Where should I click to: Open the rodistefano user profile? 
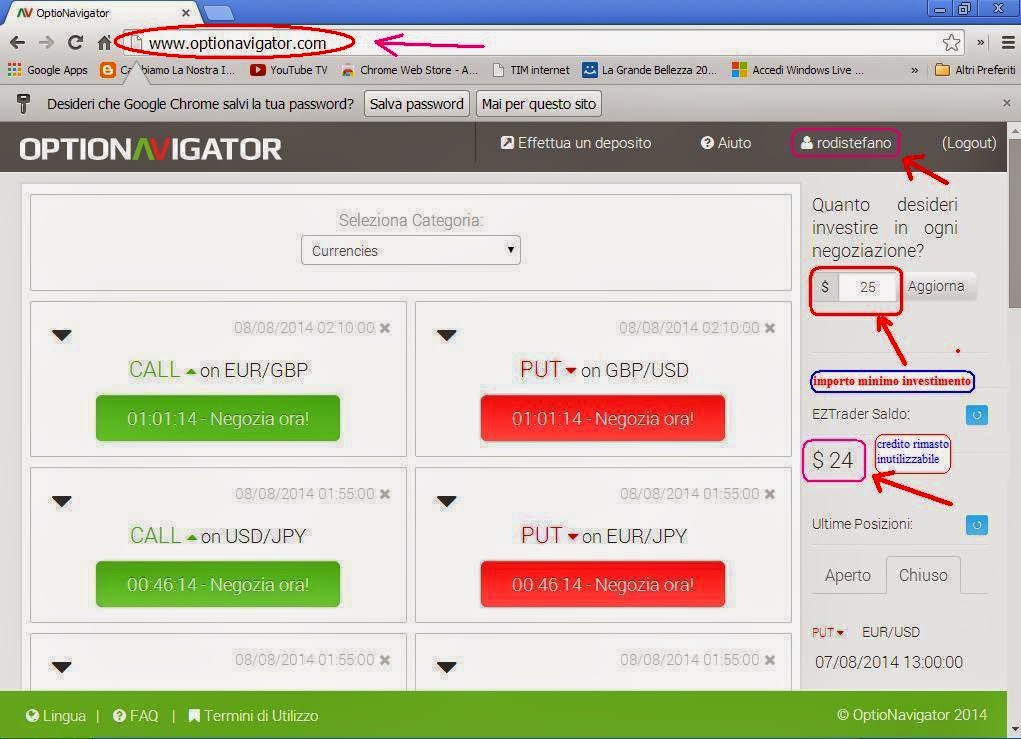pyautogui.click(x=845, y=143)
